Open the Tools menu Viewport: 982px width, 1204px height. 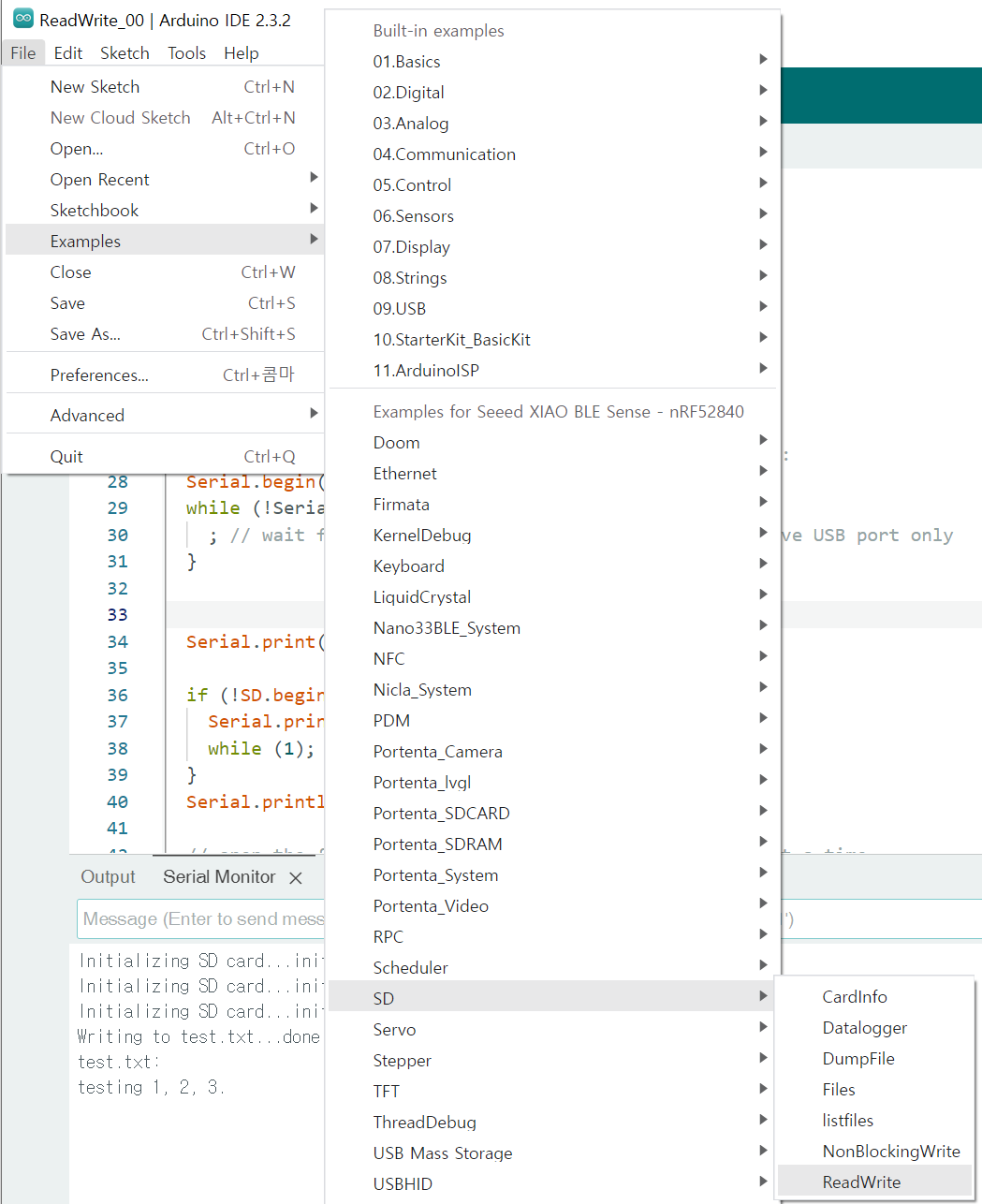click(186, 53)
